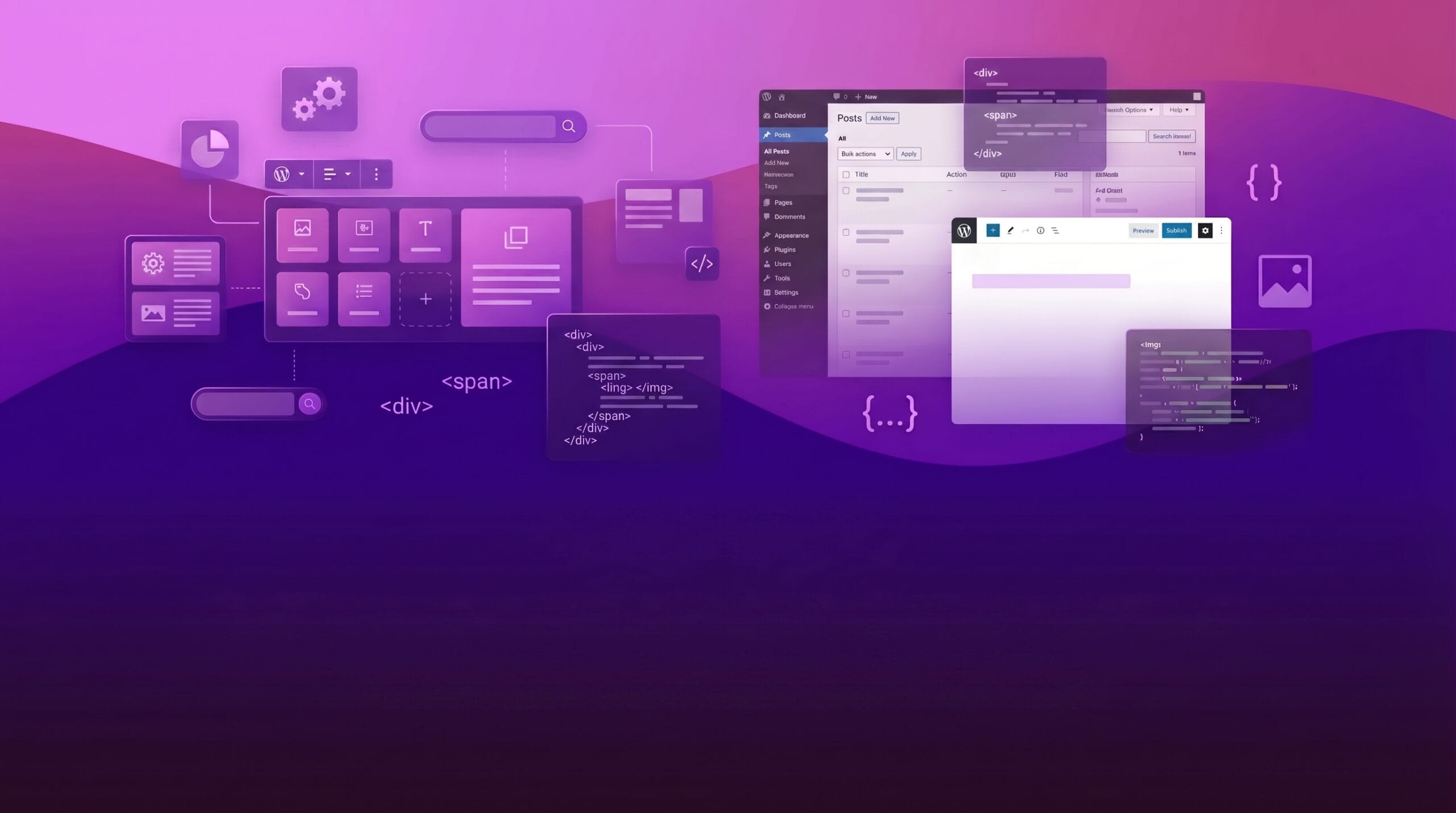Click the Add New button beside the Posts heading
Viewport: 1456px width, 813px height.
tap(882, 118)
